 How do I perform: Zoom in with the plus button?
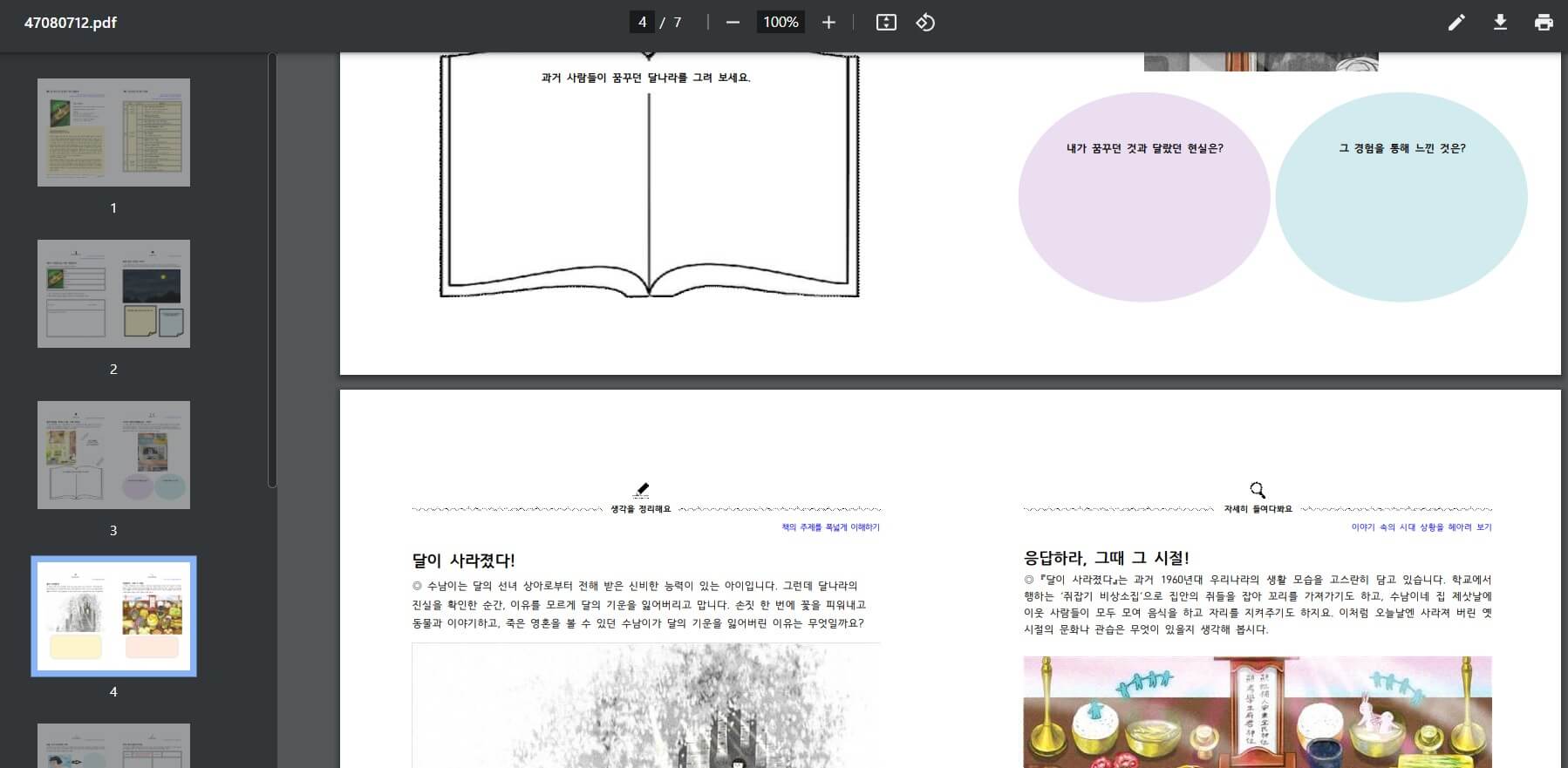click(828, 22)
